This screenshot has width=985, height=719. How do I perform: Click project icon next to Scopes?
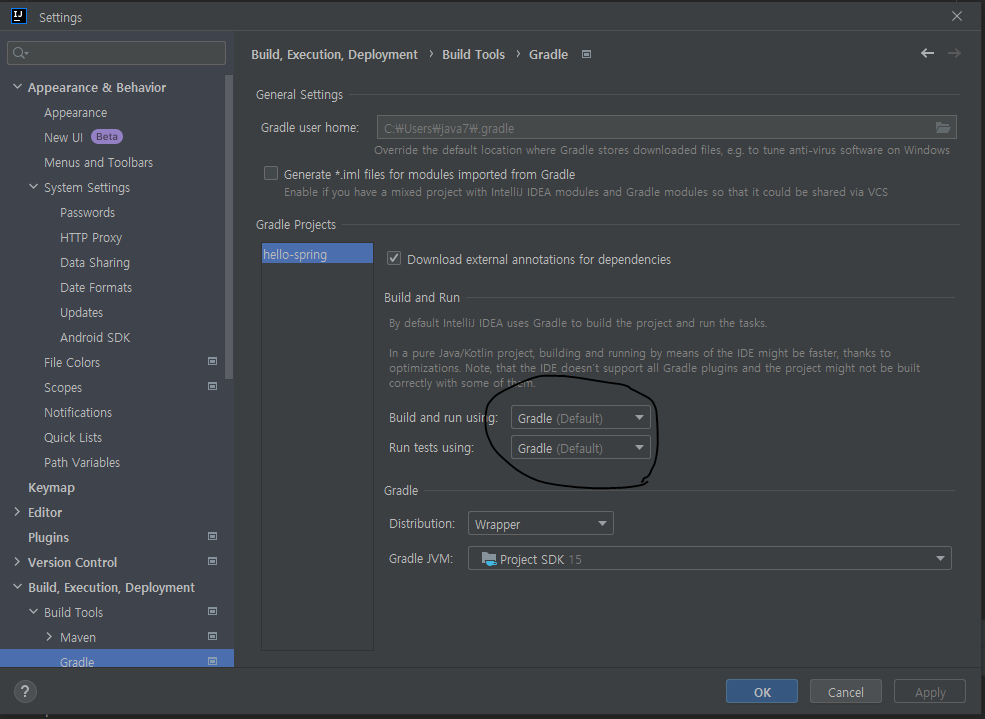[x=212, y=387]
